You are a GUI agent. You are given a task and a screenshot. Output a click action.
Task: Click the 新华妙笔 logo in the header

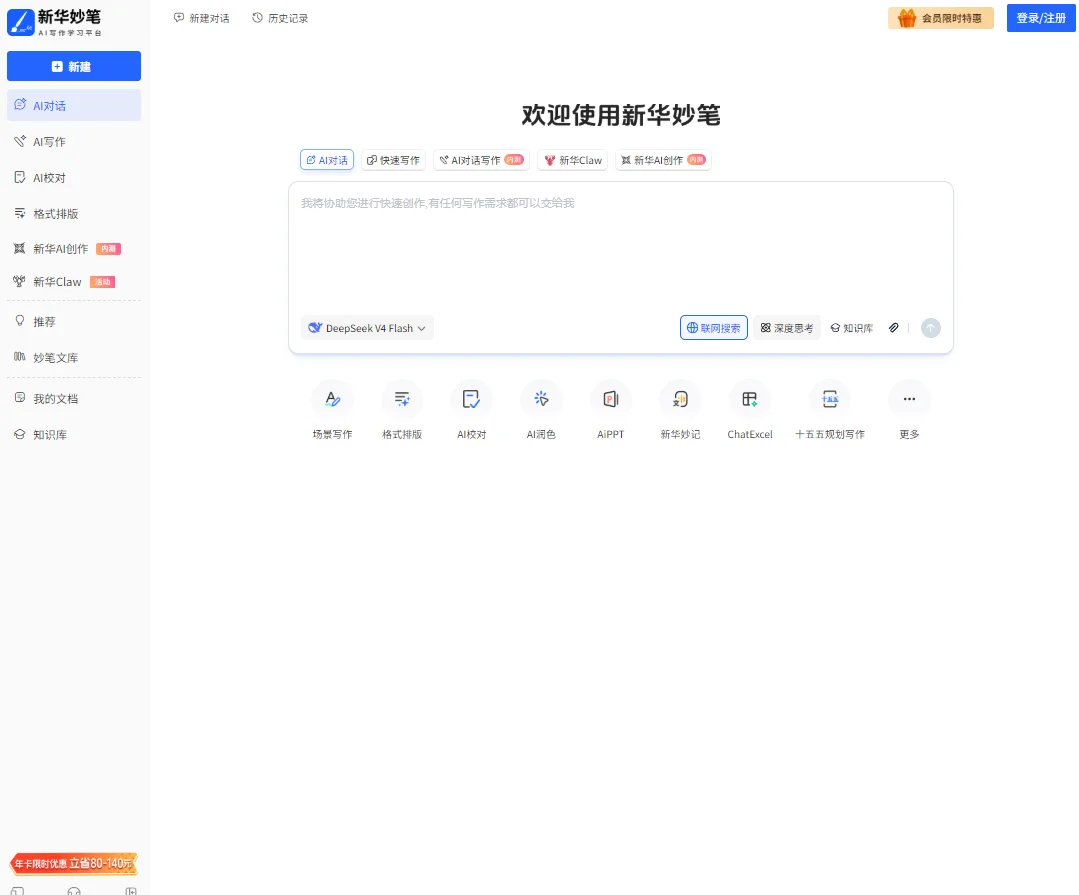[x=54, y=22]
